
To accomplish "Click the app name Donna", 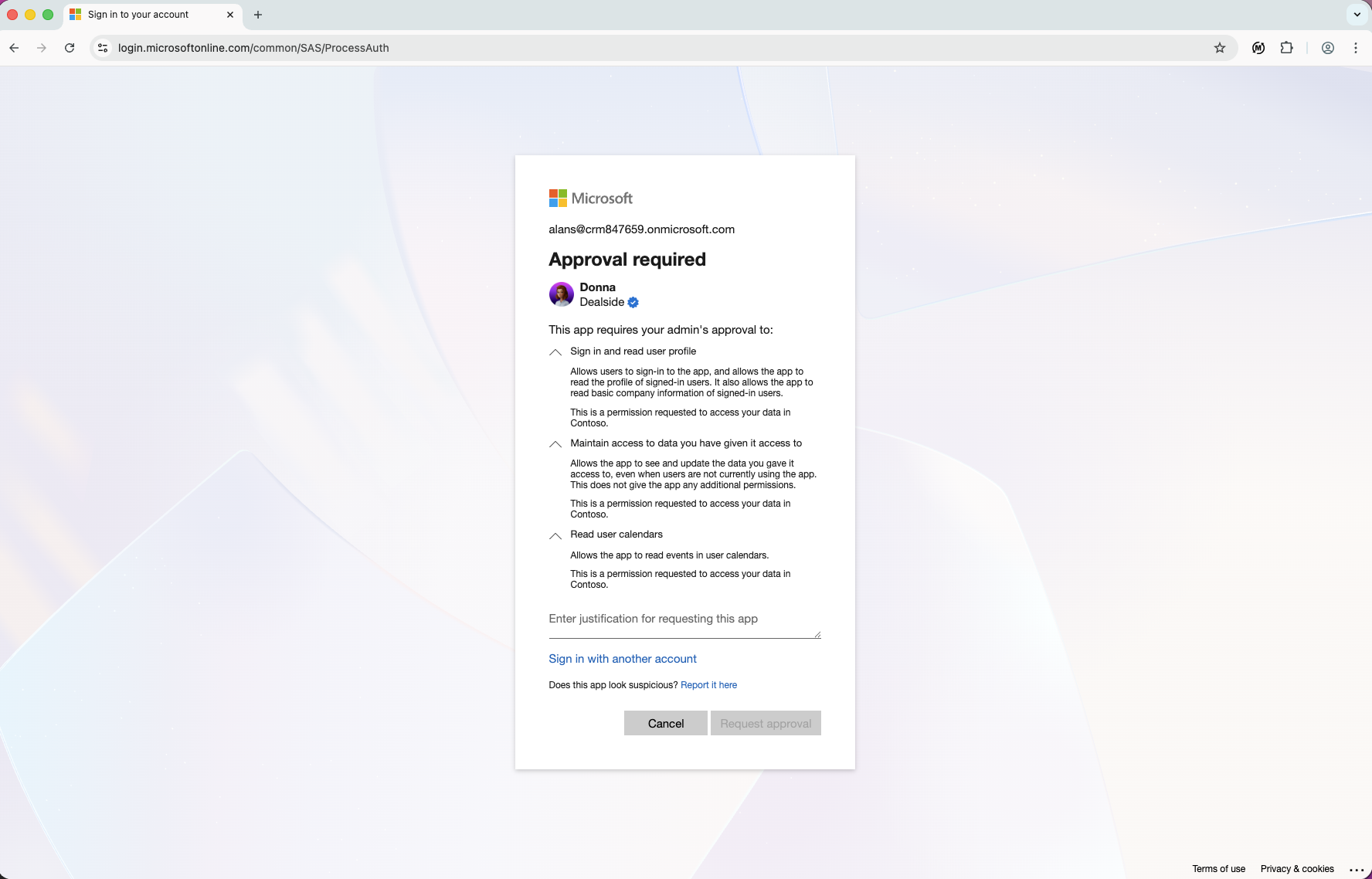I will click(x=598, y=287).
